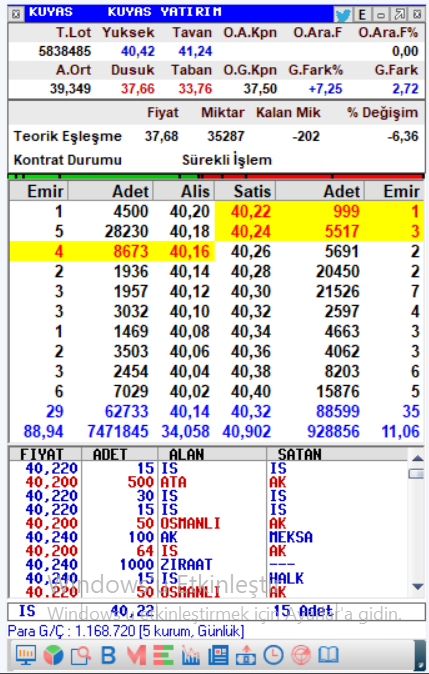Screen dimensions: 429x674
Task: Click the magnifier search document icon
Action: (x=81, y=655)
